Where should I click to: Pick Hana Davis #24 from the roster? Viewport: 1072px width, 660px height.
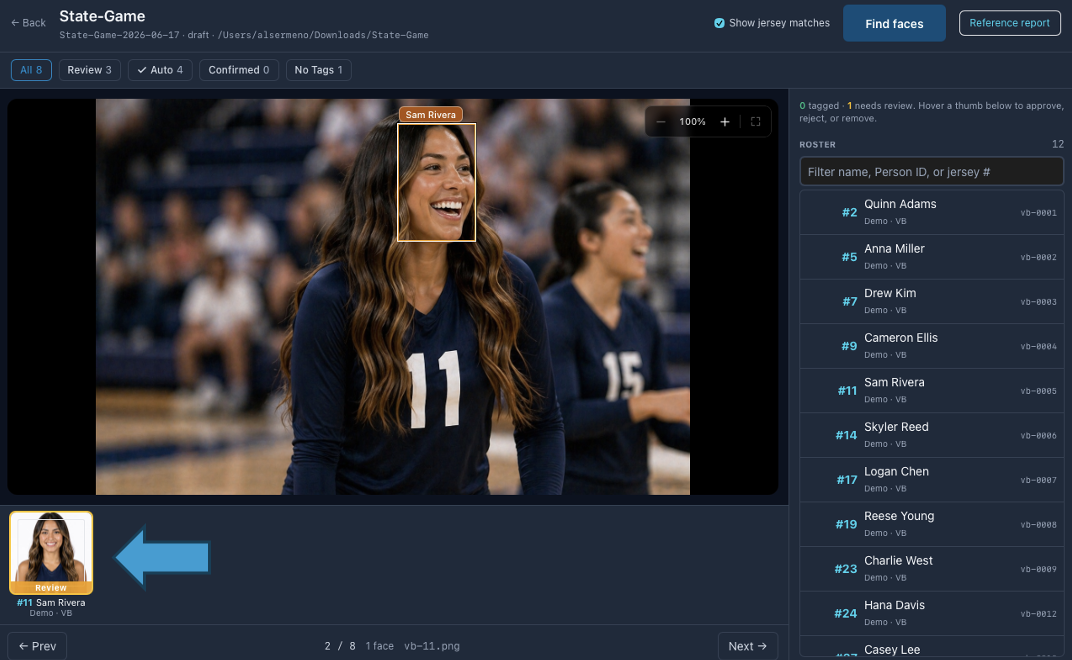coord(931,613)
